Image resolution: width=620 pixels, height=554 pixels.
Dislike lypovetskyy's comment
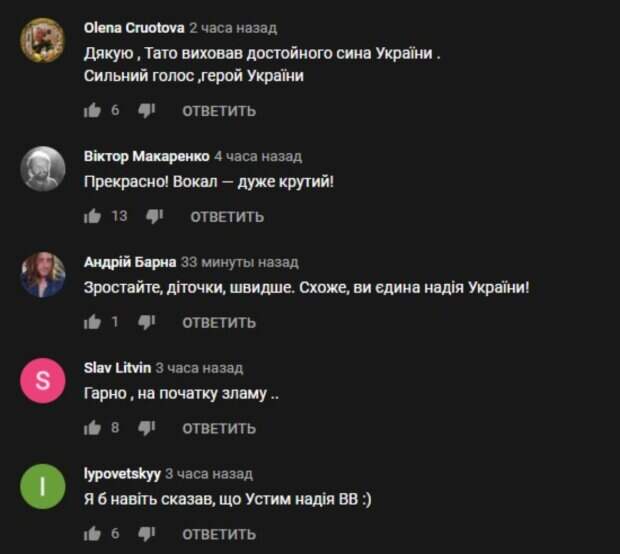pyautogui.click(x=147, y=534)
